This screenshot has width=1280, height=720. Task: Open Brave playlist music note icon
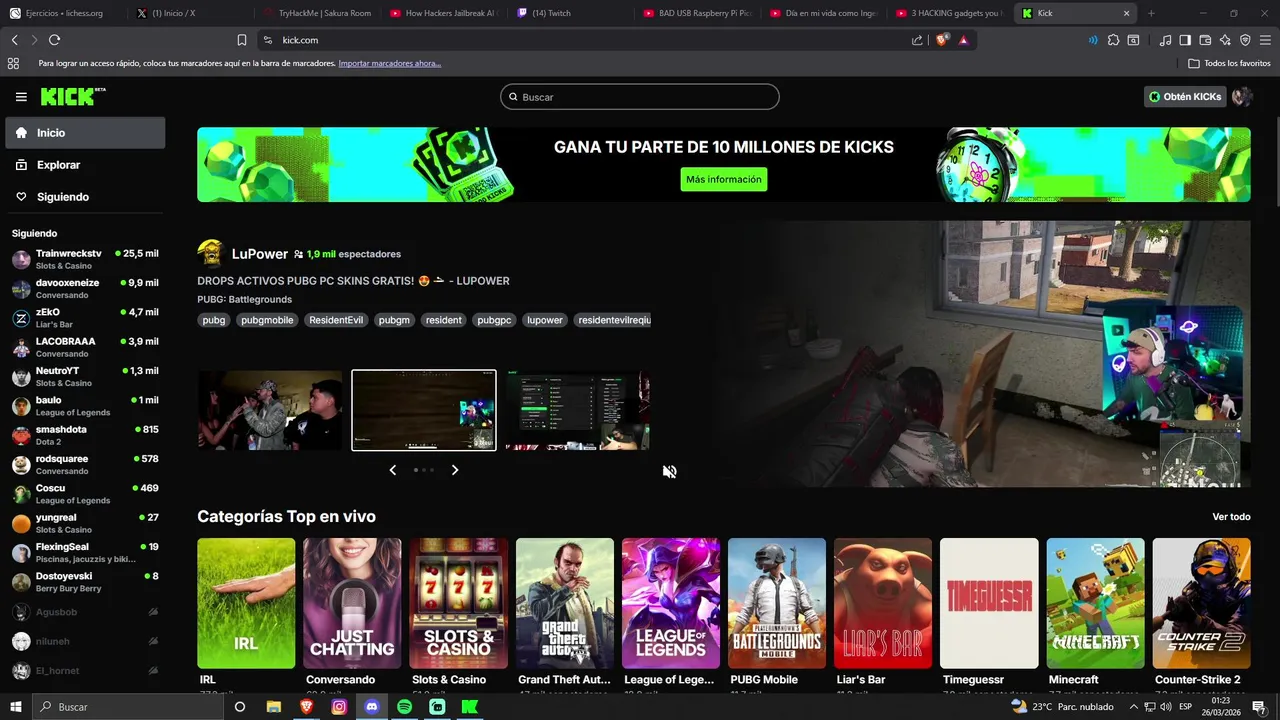tap(1165, 40)
